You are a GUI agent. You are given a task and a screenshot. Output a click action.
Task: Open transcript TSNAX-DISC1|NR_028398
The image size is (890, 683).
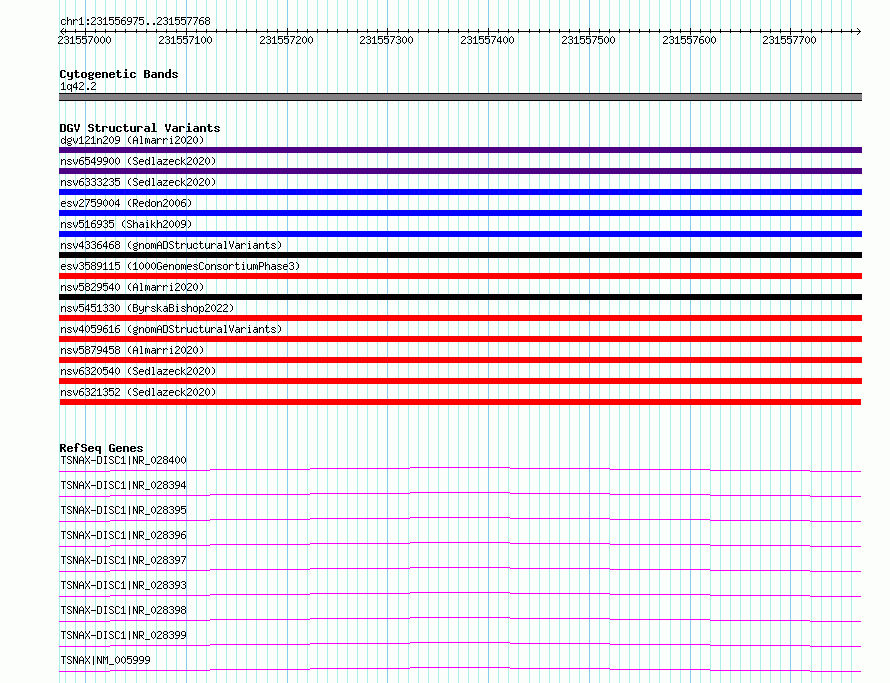(123, 610)
